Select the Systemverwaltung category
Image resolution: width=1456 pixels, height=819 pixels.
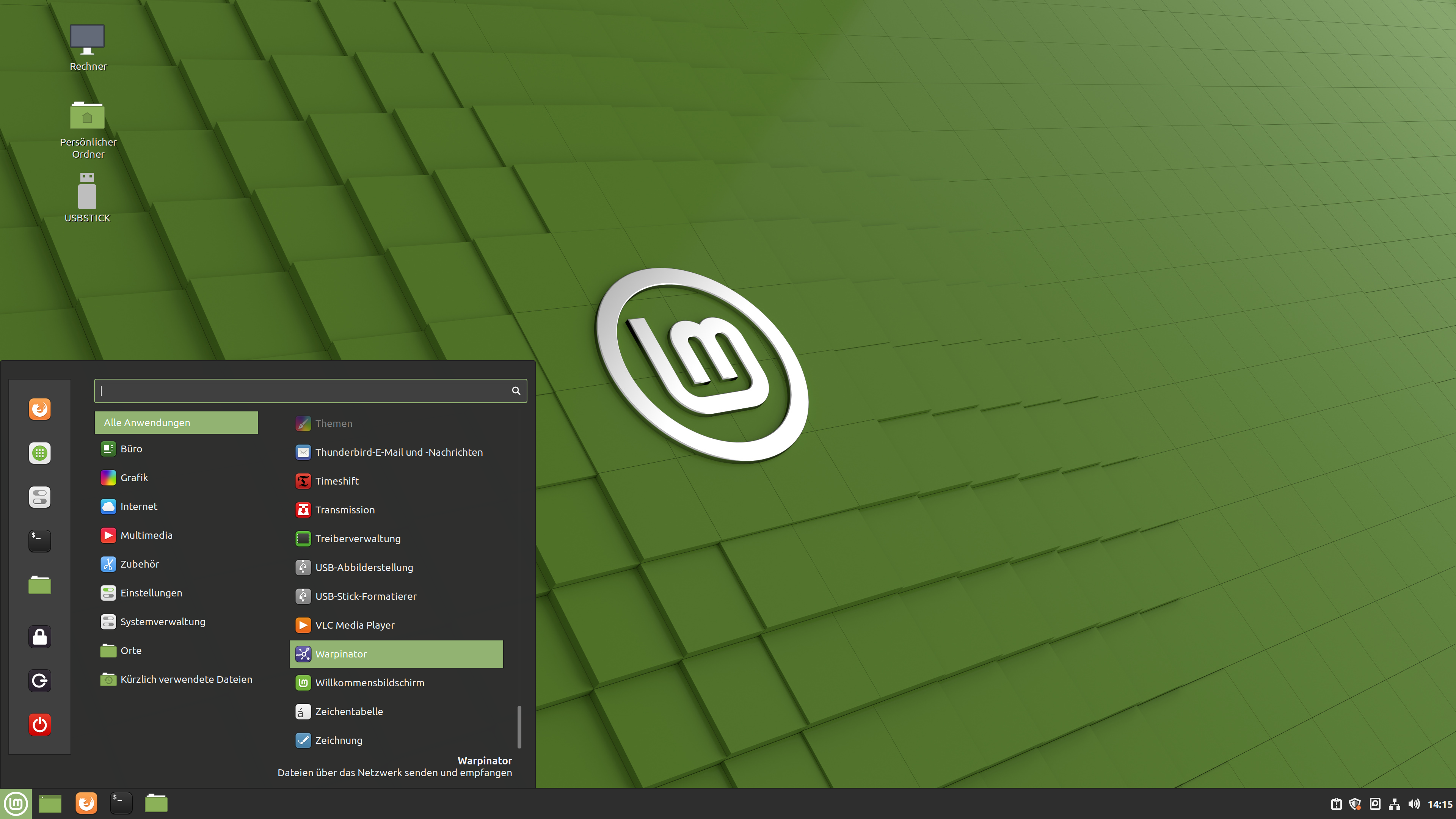(162, 622)
